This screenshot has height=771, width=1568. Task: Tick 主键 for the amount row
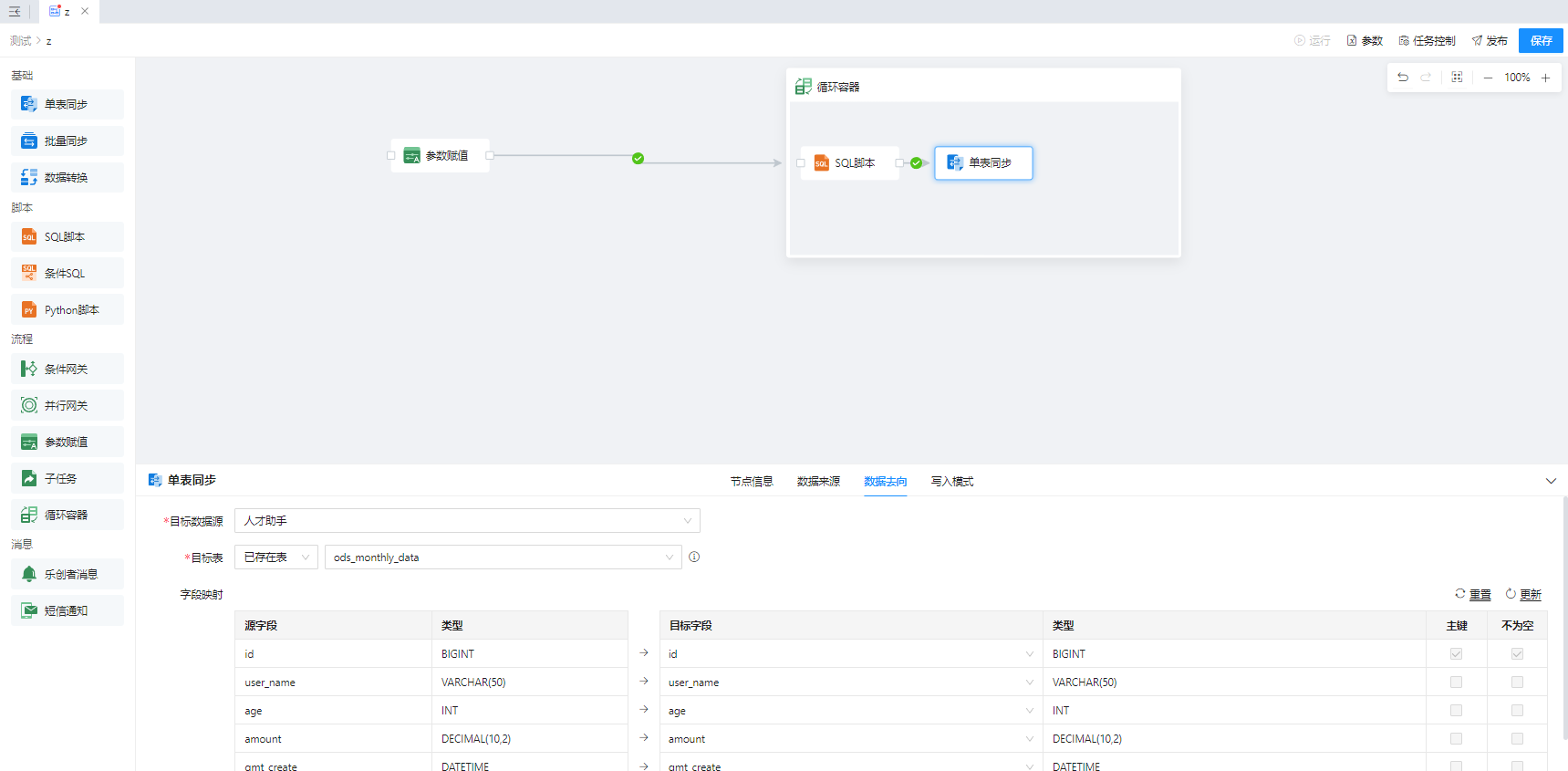pyautogui.click(x=1456, y=738)
